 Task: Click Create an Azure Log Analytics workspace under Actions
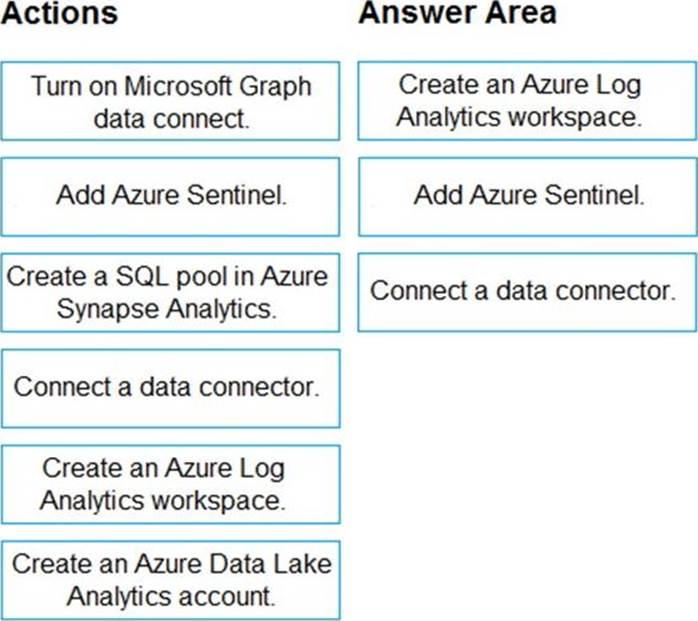[x=170, y=483]
